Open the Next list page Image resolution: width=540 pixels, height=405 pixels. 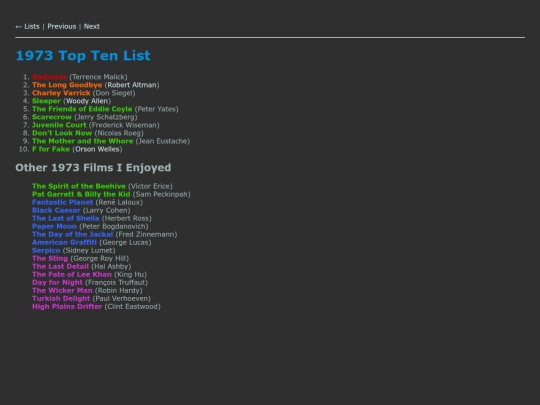pos(92,27)
